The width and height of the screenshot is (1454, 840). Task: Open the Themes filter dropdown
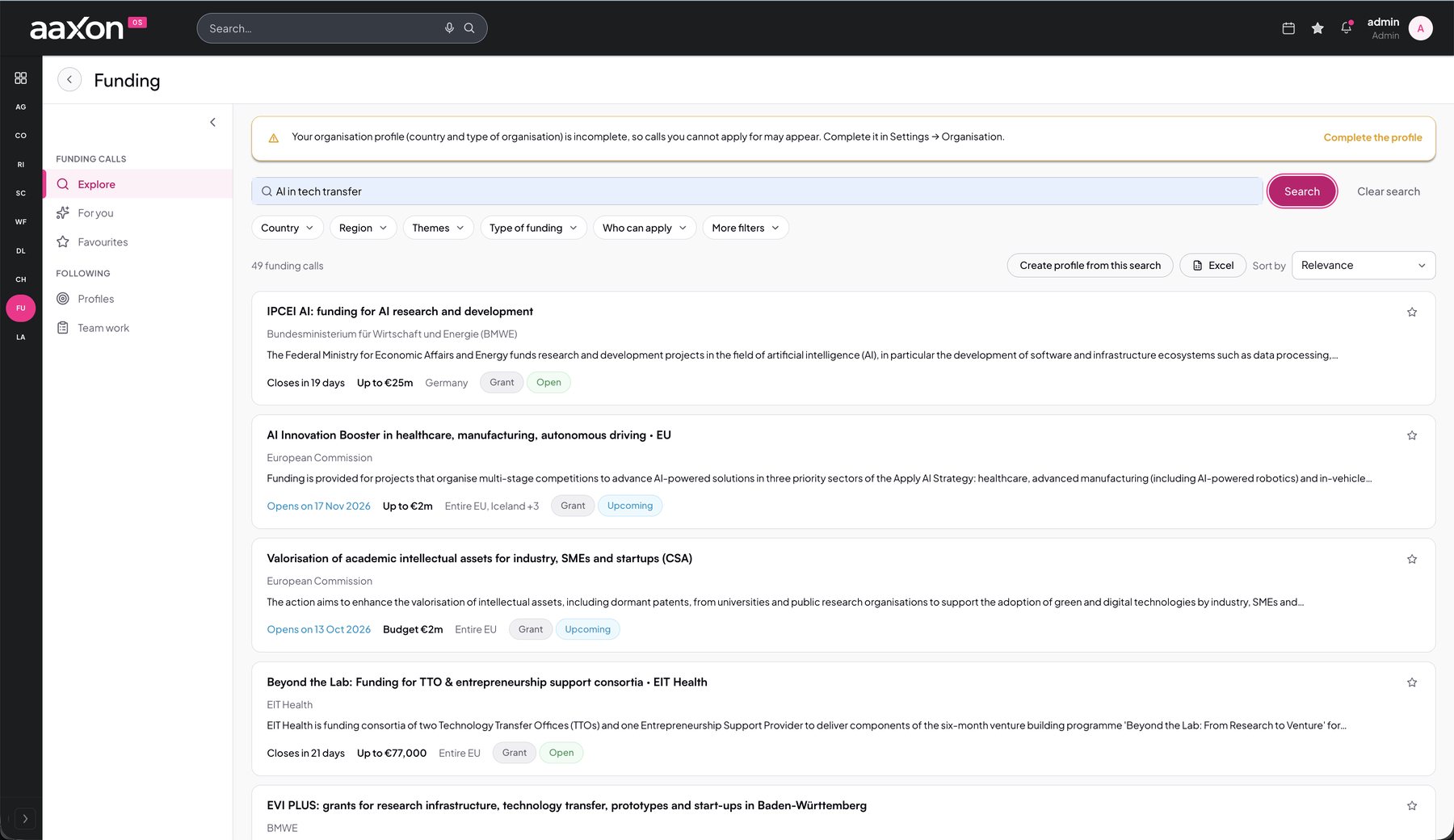point(438,228)
